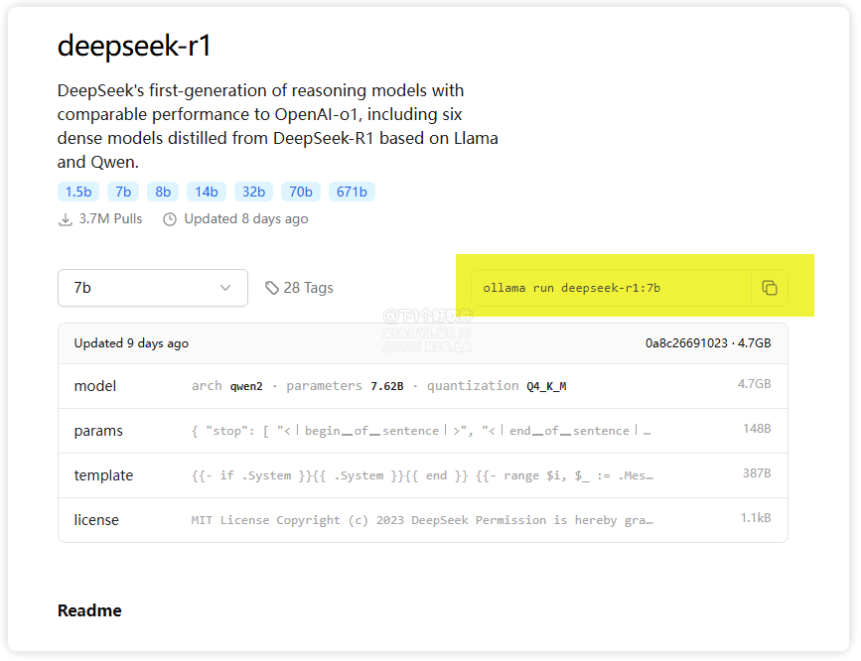Choose the 8b size tag

pyautogui.click(x=163, y=192)
